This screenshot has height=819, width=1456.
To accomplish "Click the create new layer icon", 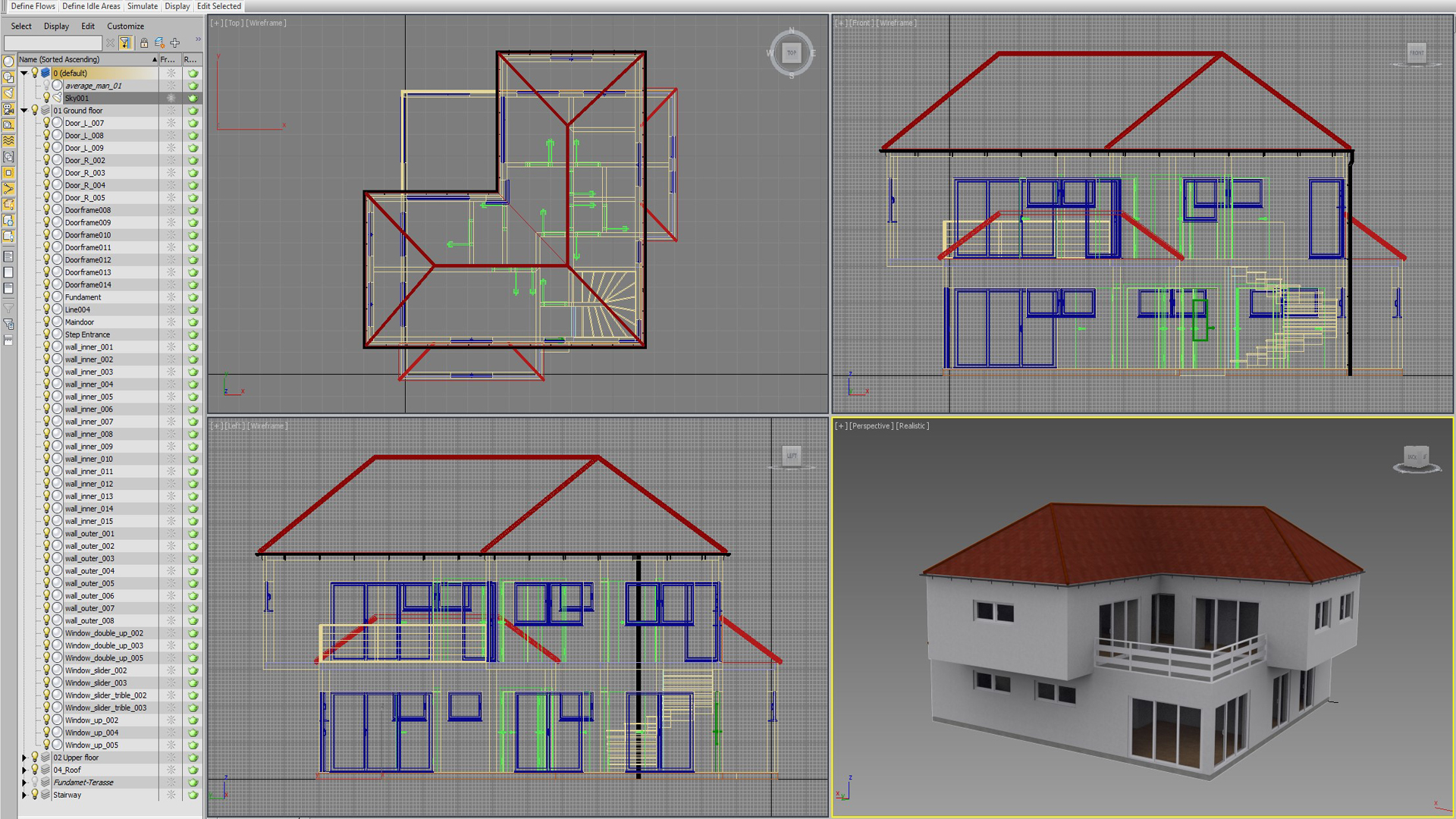I will click(159, 43).
